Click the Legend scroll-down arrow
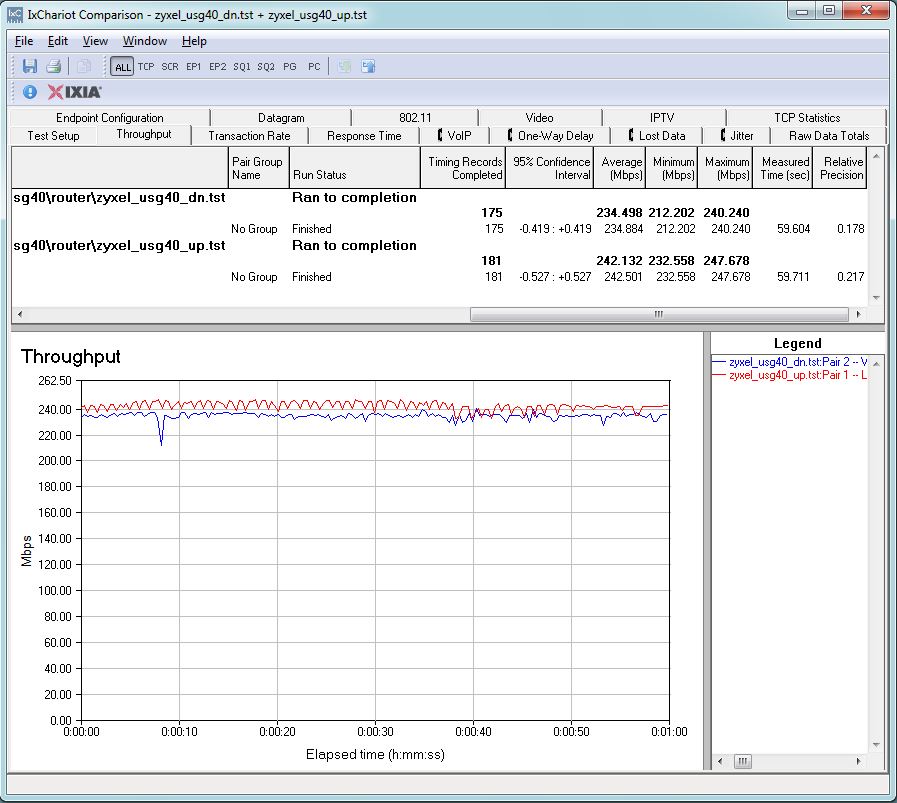 coord(876,745)
